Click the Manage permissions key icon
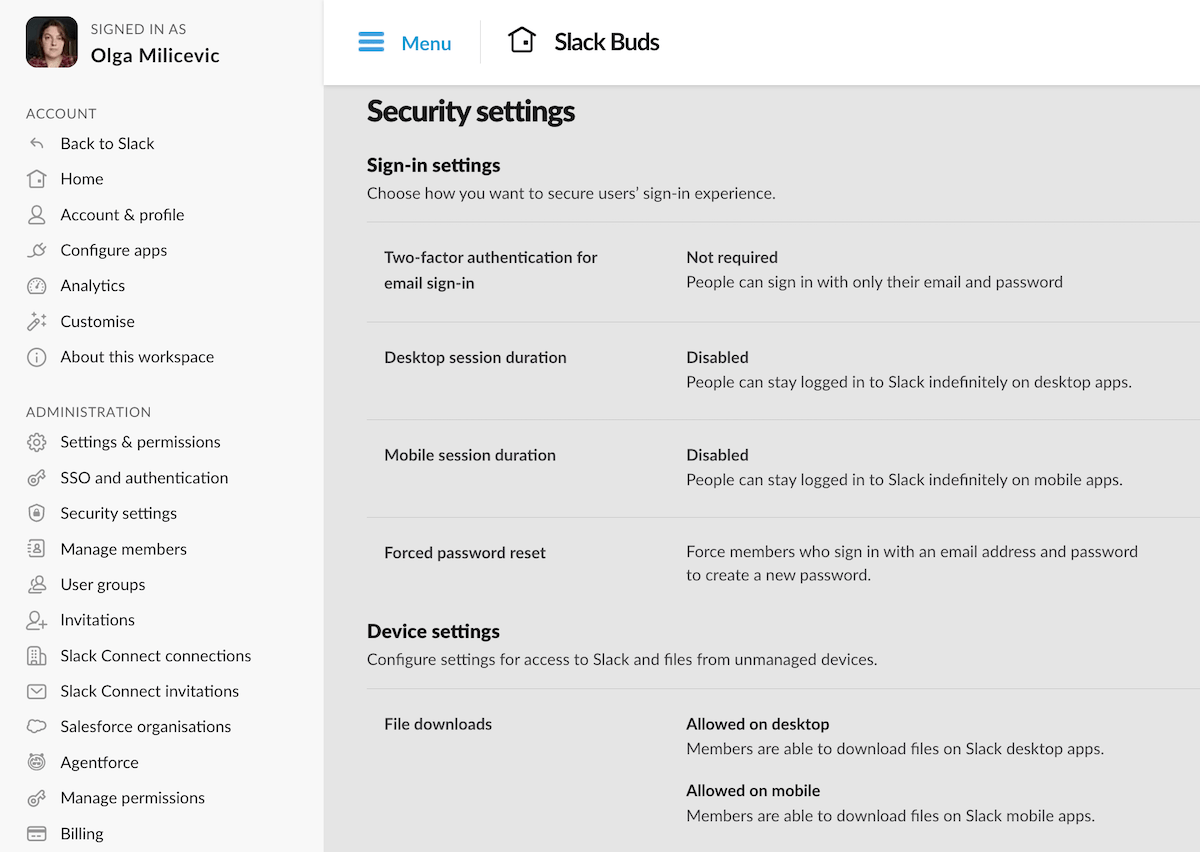The width and height of the screenshot is (1200, 852). [x=37, y=798]
